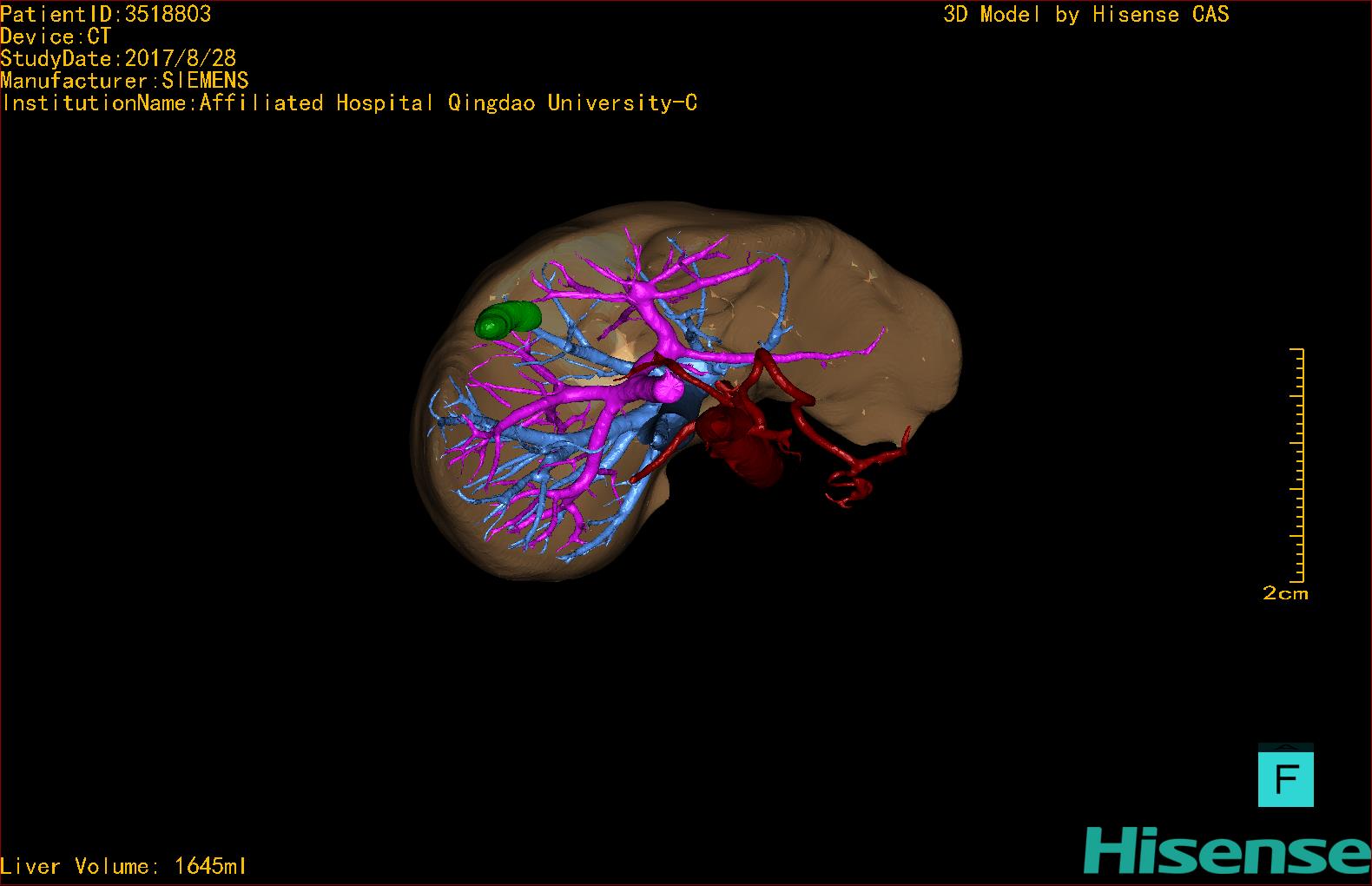Click the Manufacturer:SIEMENS line

click(124, 81)
